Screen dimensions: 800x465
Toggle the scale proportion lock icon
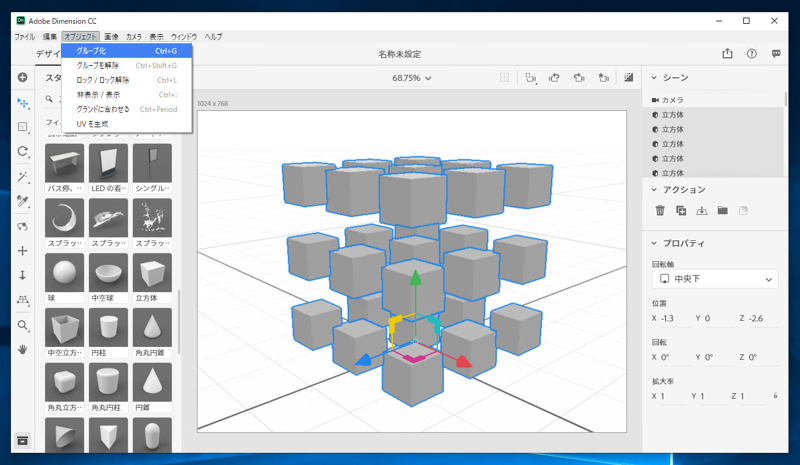(x=776, y=396)
